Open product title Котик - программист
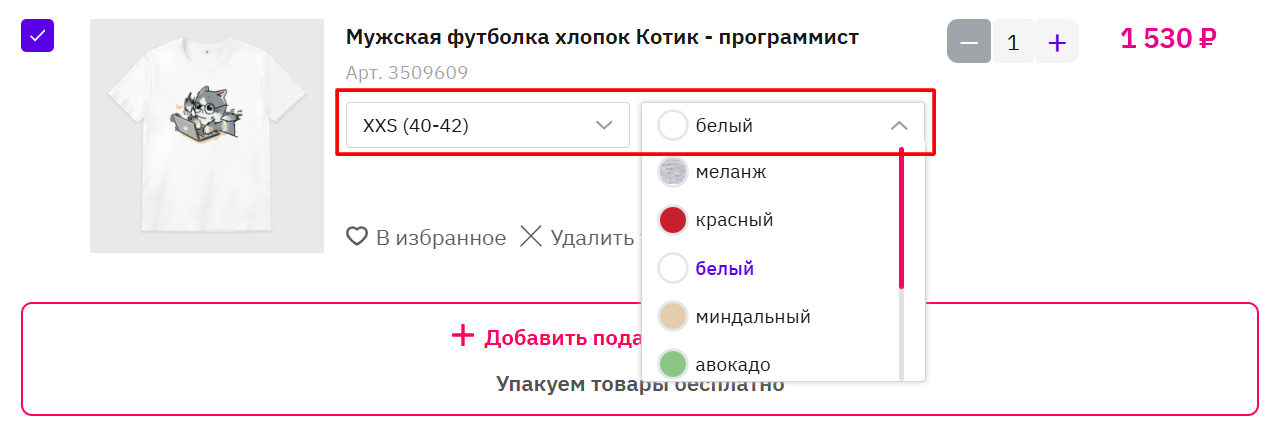Screen dimensions: 1279x445 (x=602, y=38)
